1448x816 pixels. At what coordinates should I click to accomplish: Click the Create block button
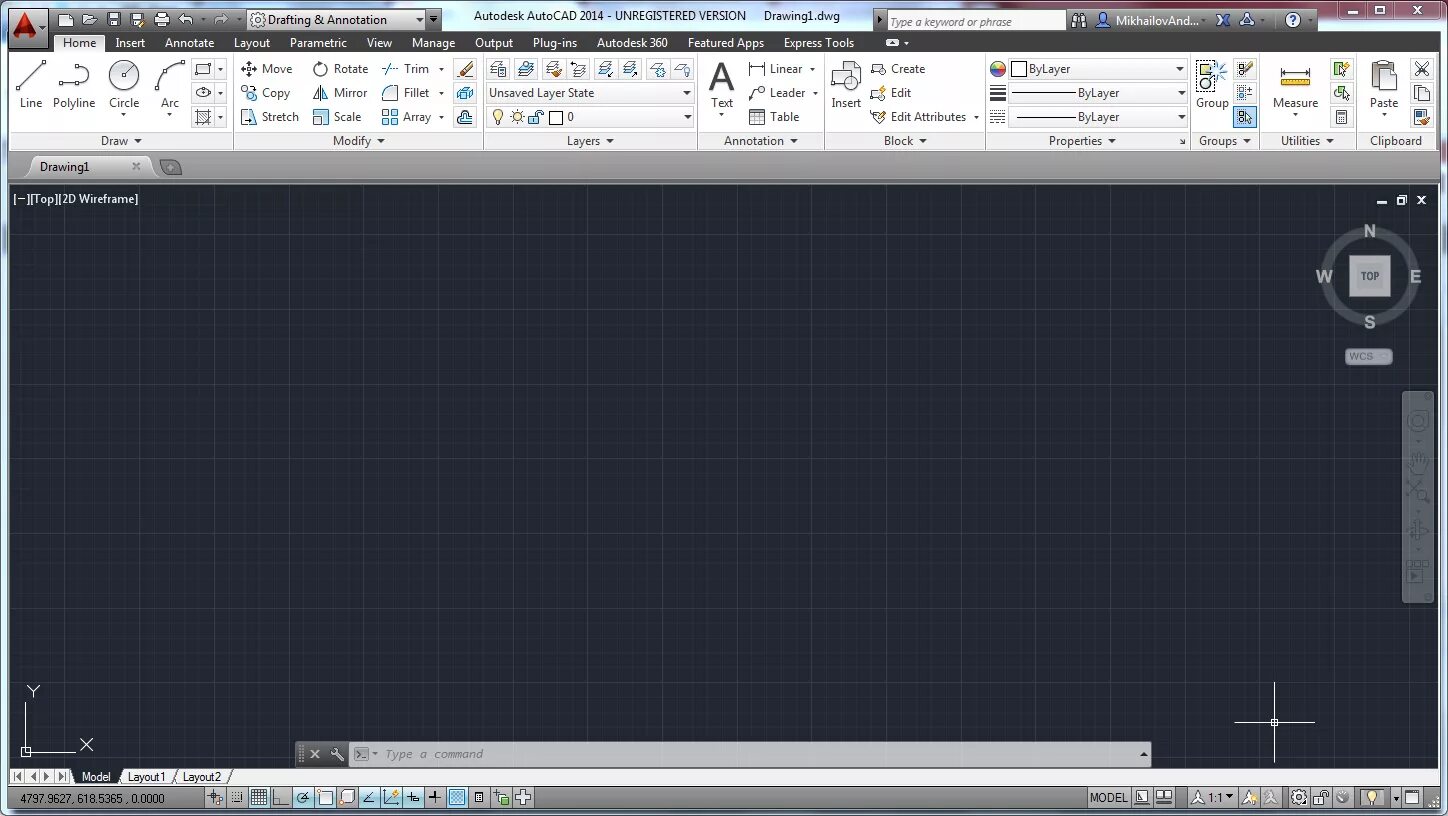click(897, 69)
